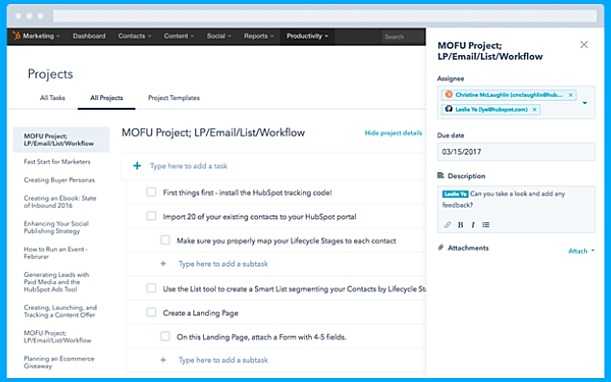The image size is (611, 382).
Task: Select highlighted MOFU Project in sidebar
Action: tap(61, 140)
